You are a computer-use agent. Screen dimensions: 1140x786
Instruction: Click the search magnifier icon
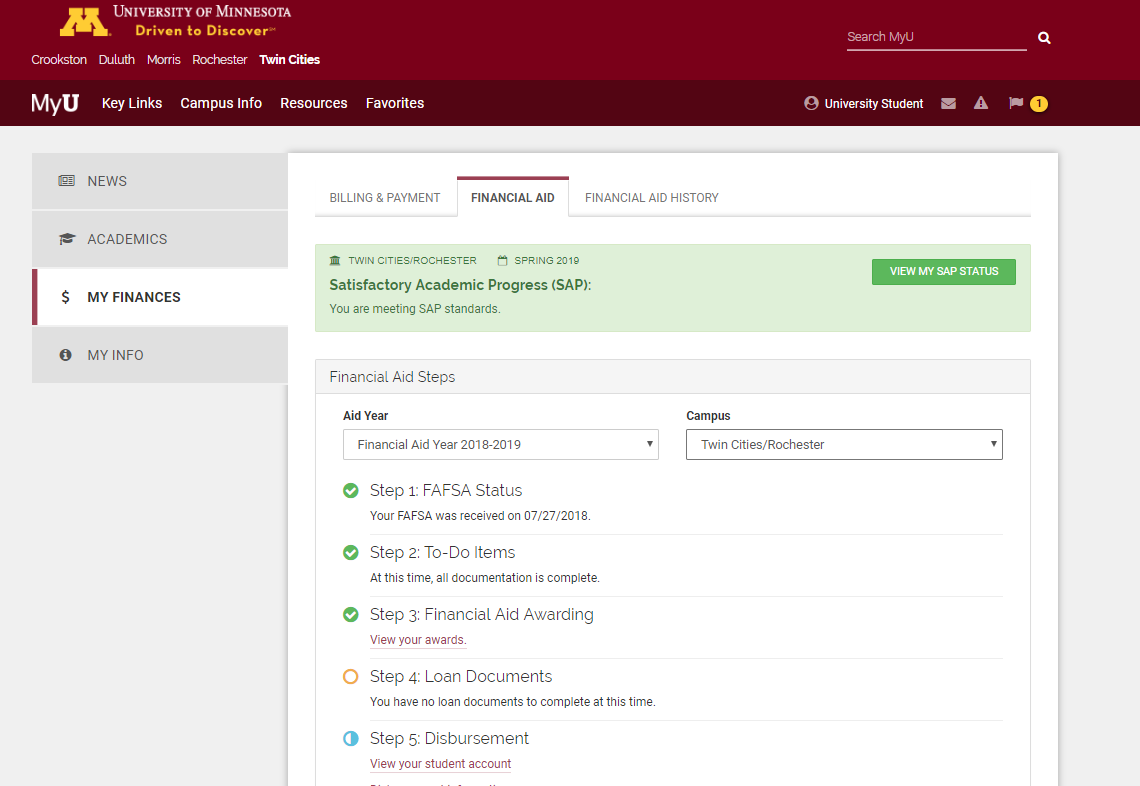[1044, 38]
